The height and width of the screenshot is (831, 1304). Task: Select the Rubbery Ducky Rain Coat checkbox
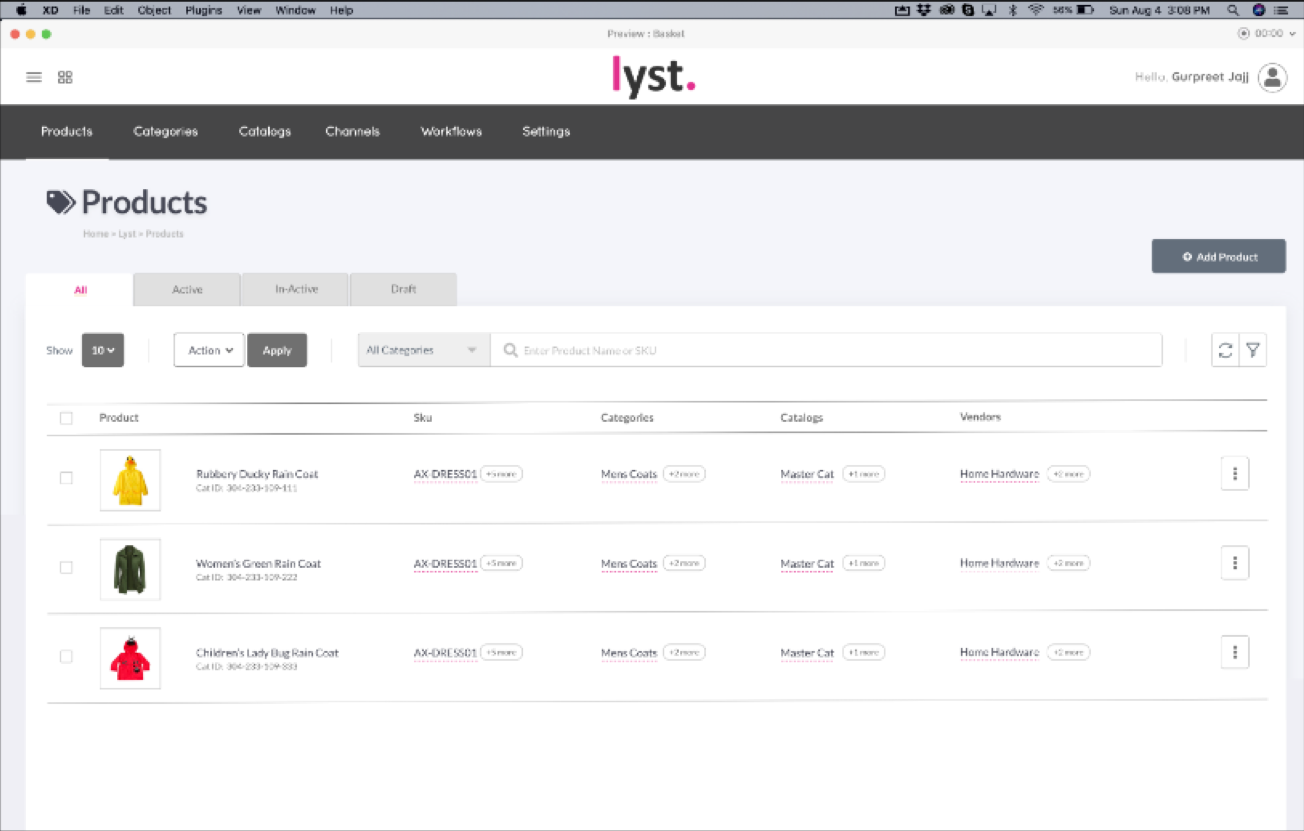(x=66, y=478)
